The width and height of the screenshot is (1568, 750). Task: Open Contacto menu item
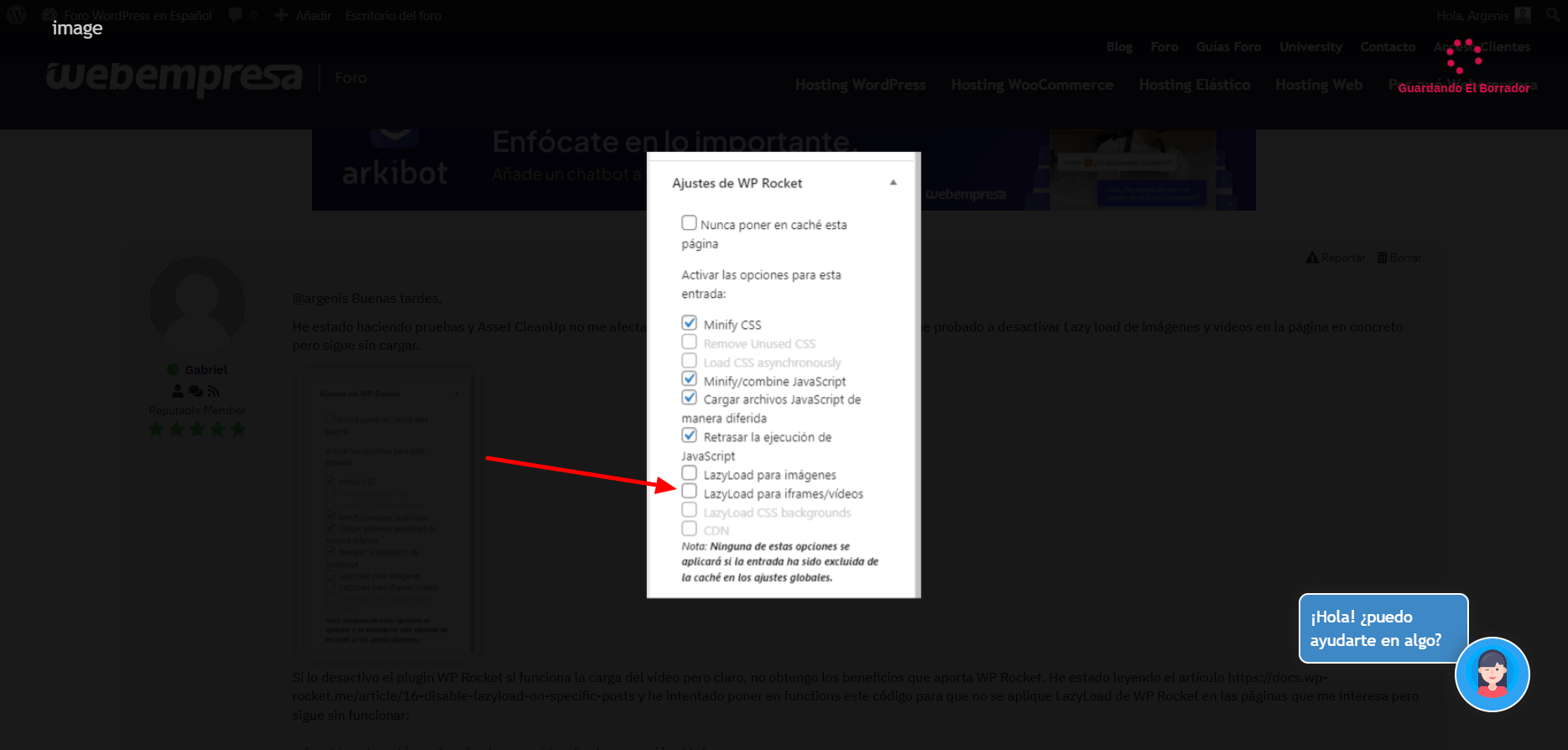pyautogui.click(x=1388, y=47)
